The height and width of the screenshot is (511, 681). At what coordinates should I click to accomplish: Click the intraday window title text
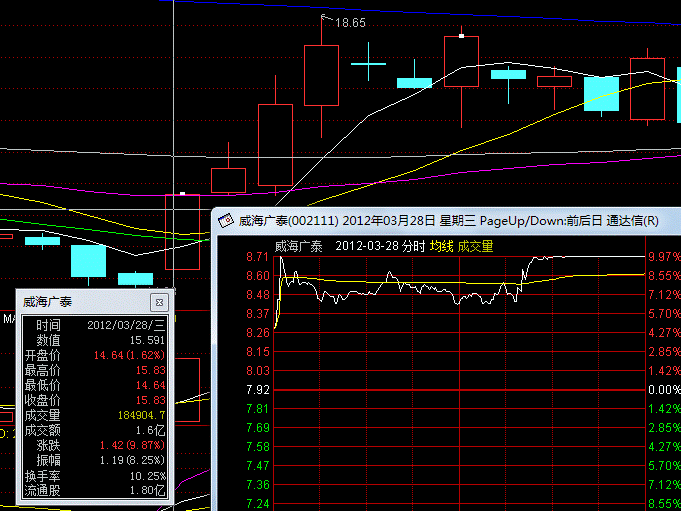coord(448,221)
